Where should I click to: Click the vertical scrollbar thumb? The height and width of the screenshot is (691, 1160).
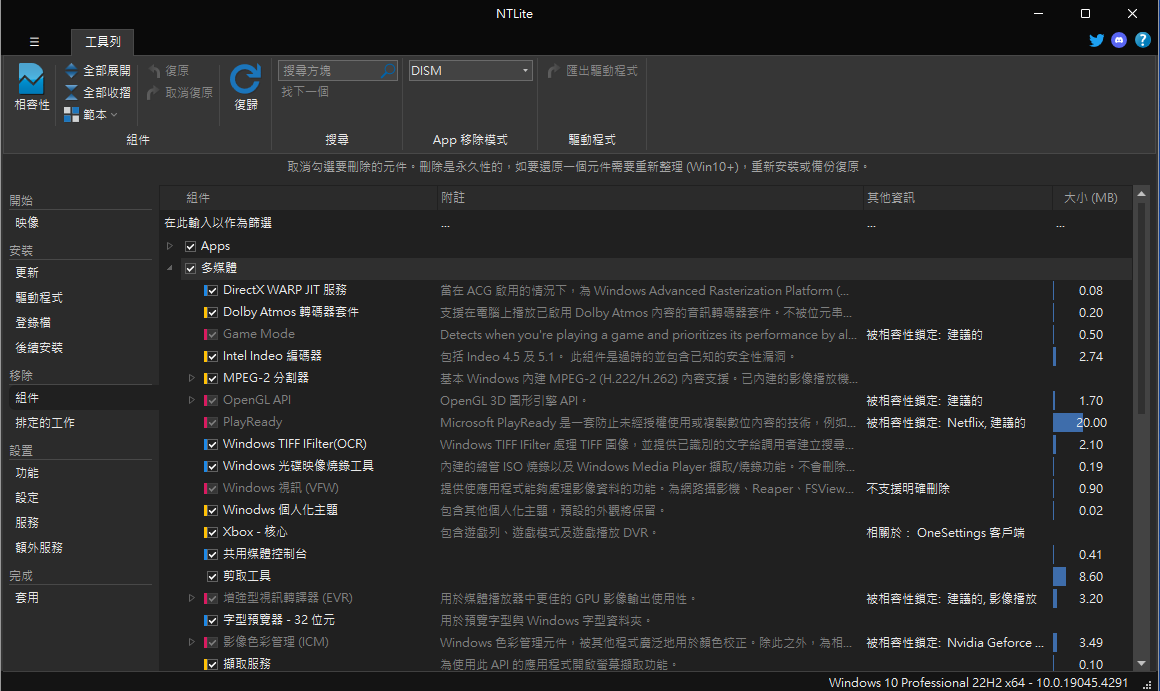(x=1142, y=309)
